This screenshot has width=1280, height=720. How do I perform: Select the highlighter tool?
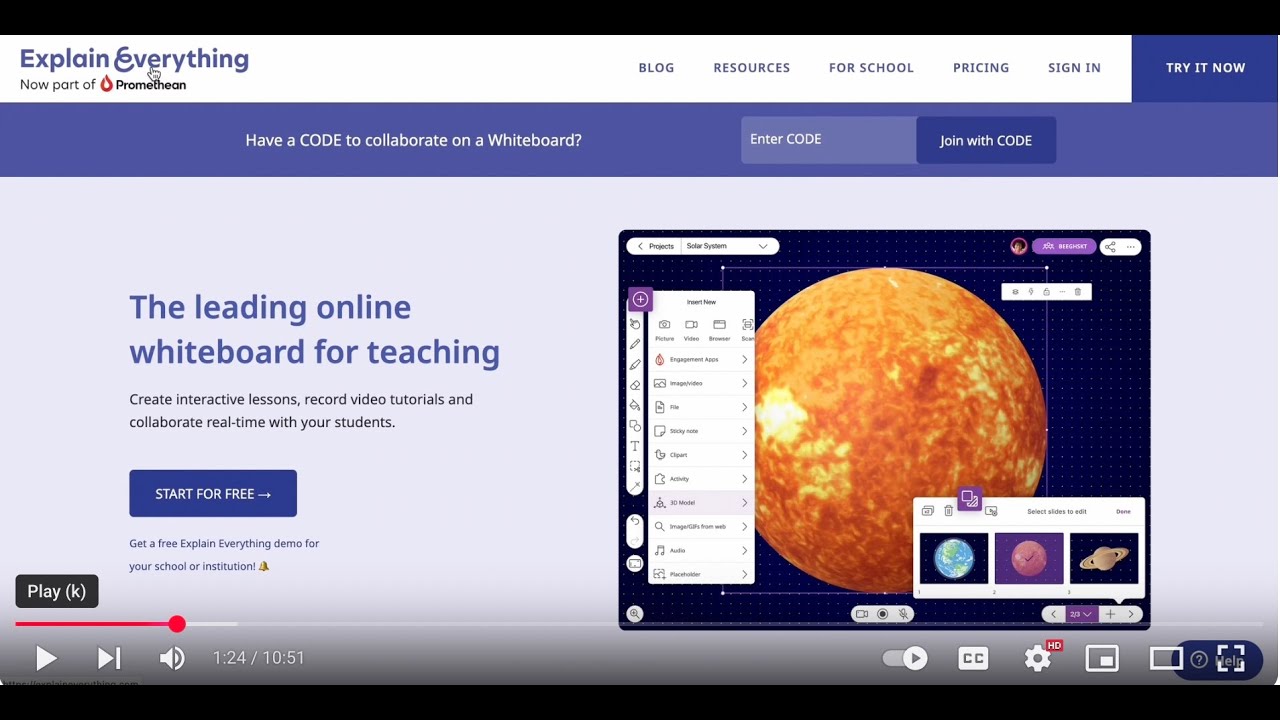point(635,364)
